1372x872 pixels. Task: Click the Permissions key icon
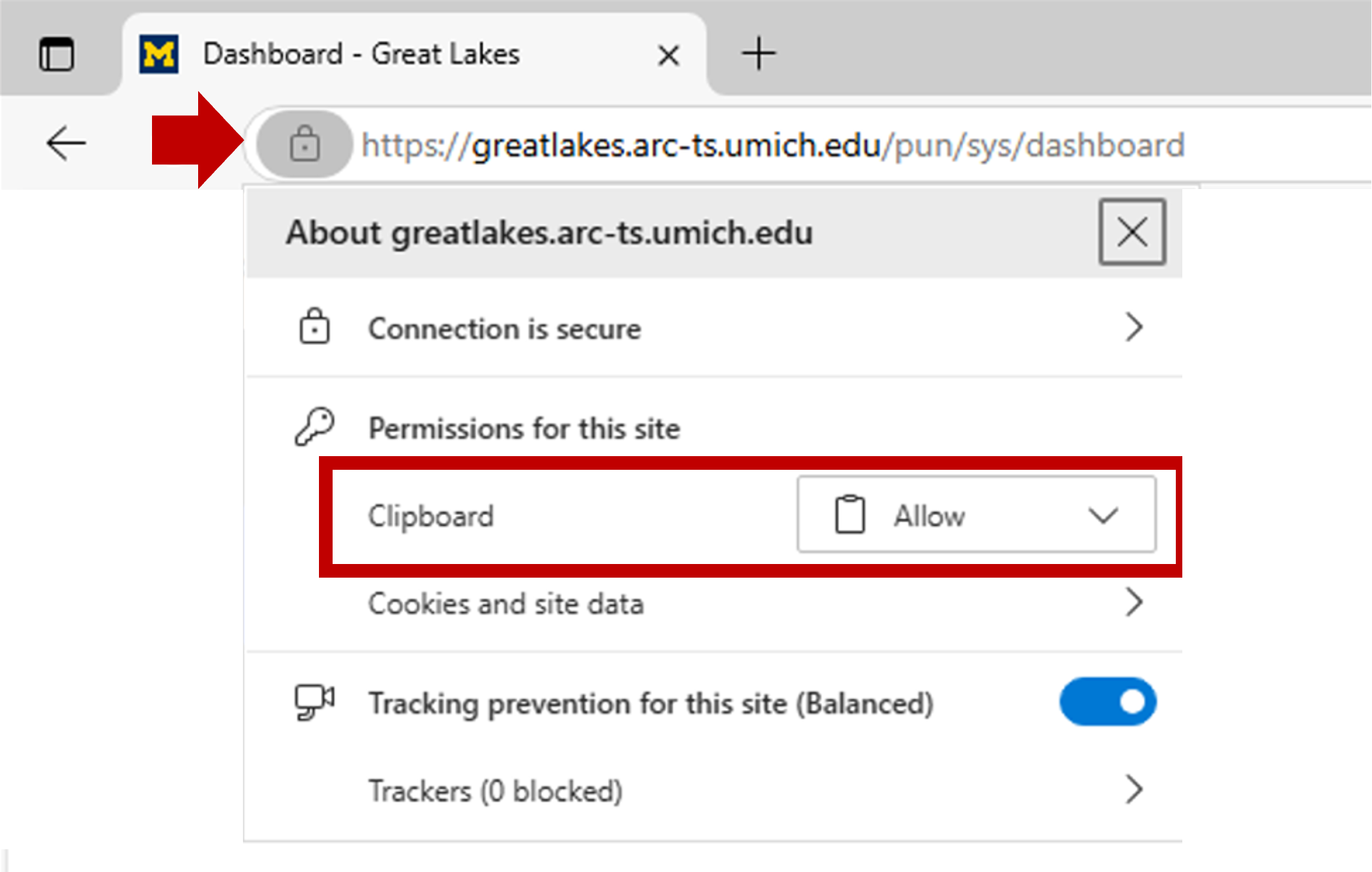[314, 426]
